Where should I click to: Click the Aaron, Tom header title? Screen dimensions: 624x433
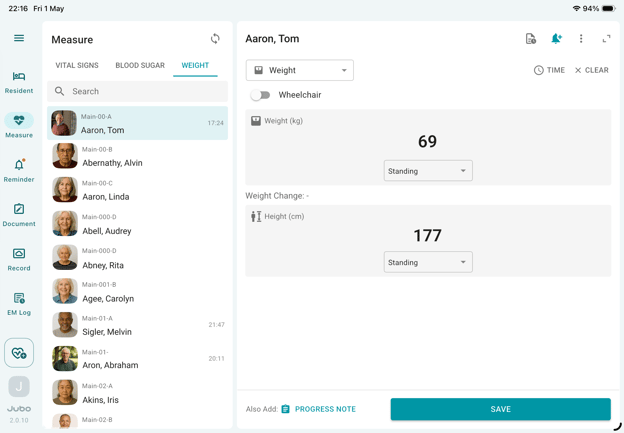tap(272, 39)
